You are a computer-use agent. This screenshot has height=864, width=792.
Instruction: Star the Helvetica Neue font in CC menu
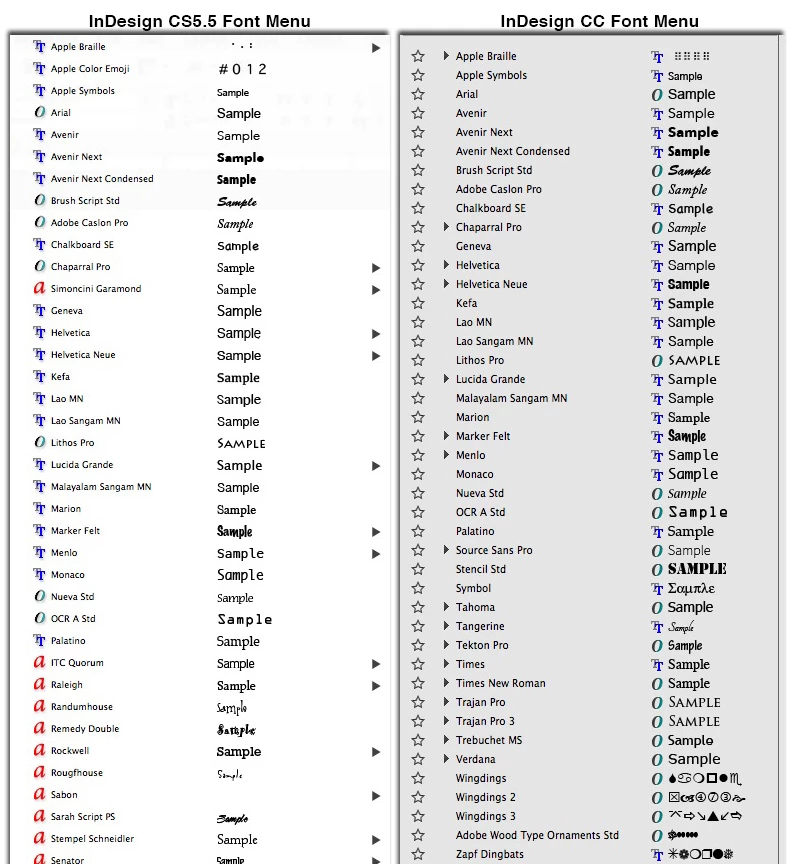pos(418,284)
